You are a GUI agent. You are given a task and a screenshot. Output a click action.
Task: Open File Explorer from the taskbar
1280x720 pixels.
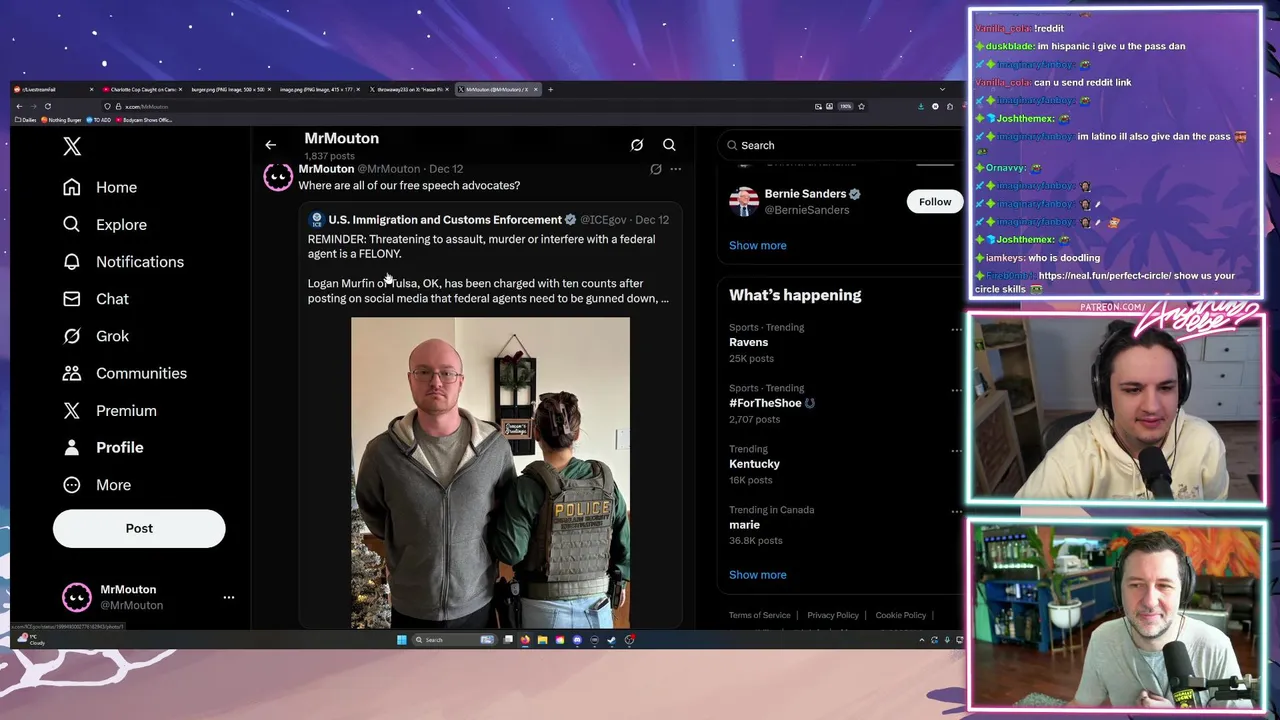pos(542,640)
